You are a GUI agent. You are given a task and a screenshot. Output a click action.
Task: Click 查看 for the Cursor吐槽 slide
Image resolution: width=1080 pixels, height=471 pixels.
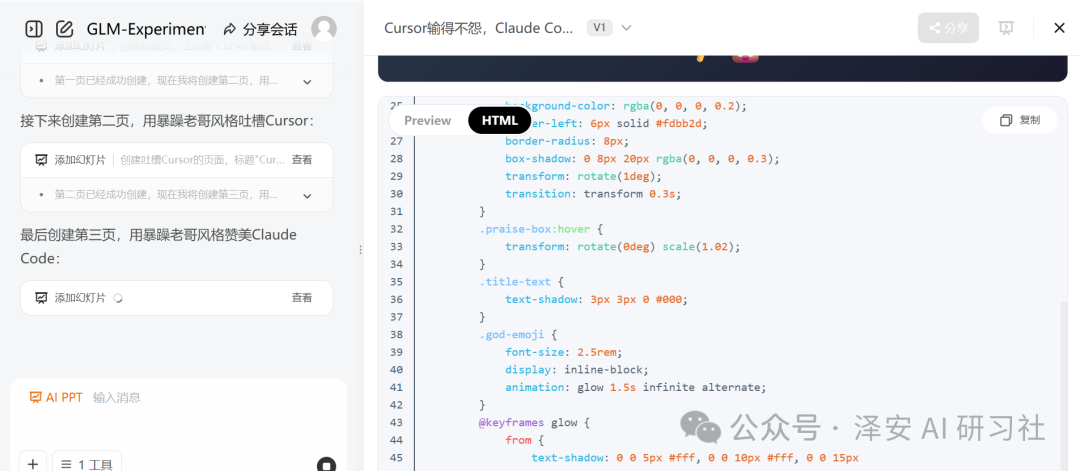point(302,160)
